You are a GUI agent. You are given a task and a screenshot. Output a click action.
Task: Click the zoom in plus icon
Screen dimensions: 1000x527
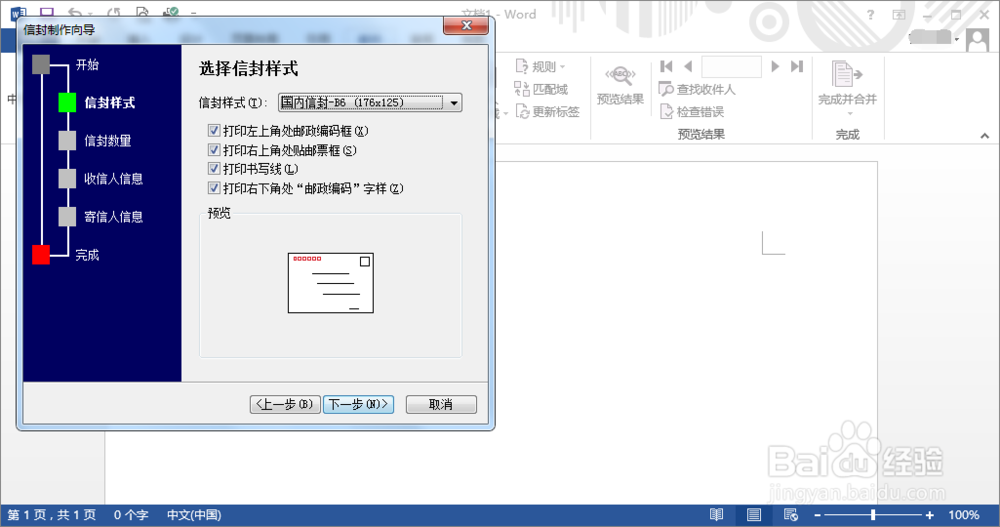click(x=930, y=515)
